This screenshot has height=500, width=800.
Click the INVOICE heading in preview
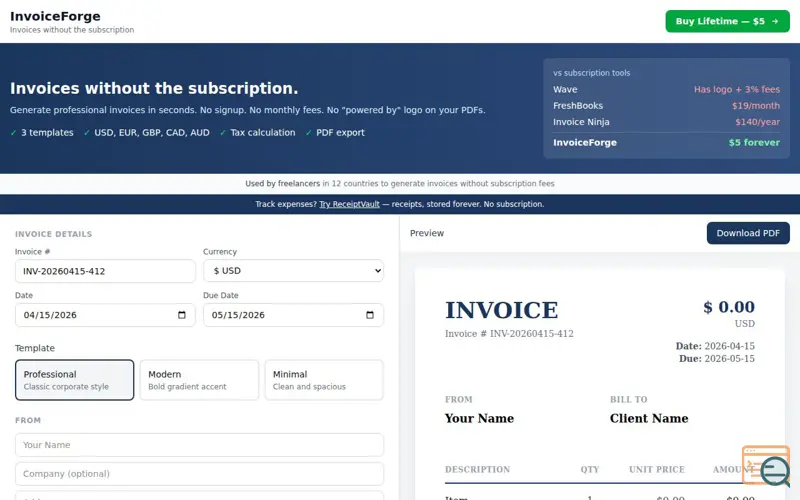click(502, 310)
